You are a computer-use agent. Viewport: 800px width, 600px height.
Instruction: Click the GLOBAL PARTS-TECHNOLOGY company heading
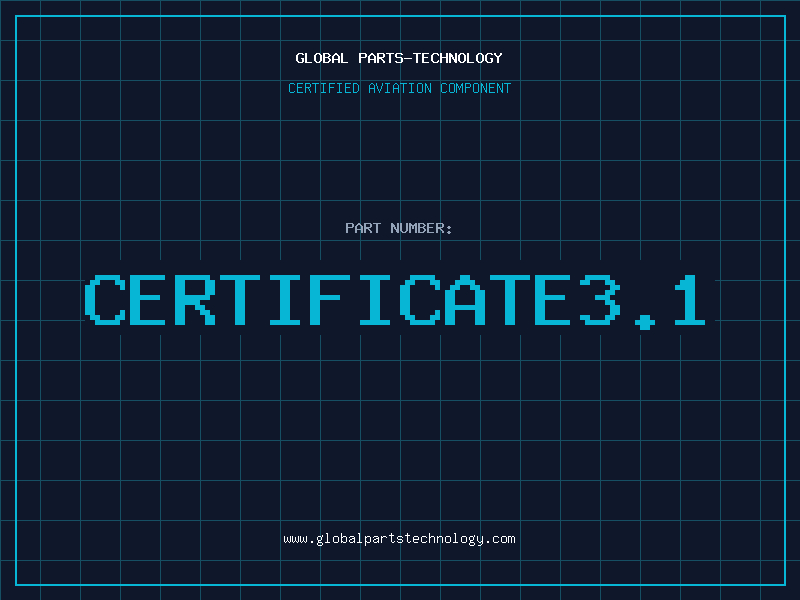399,58
